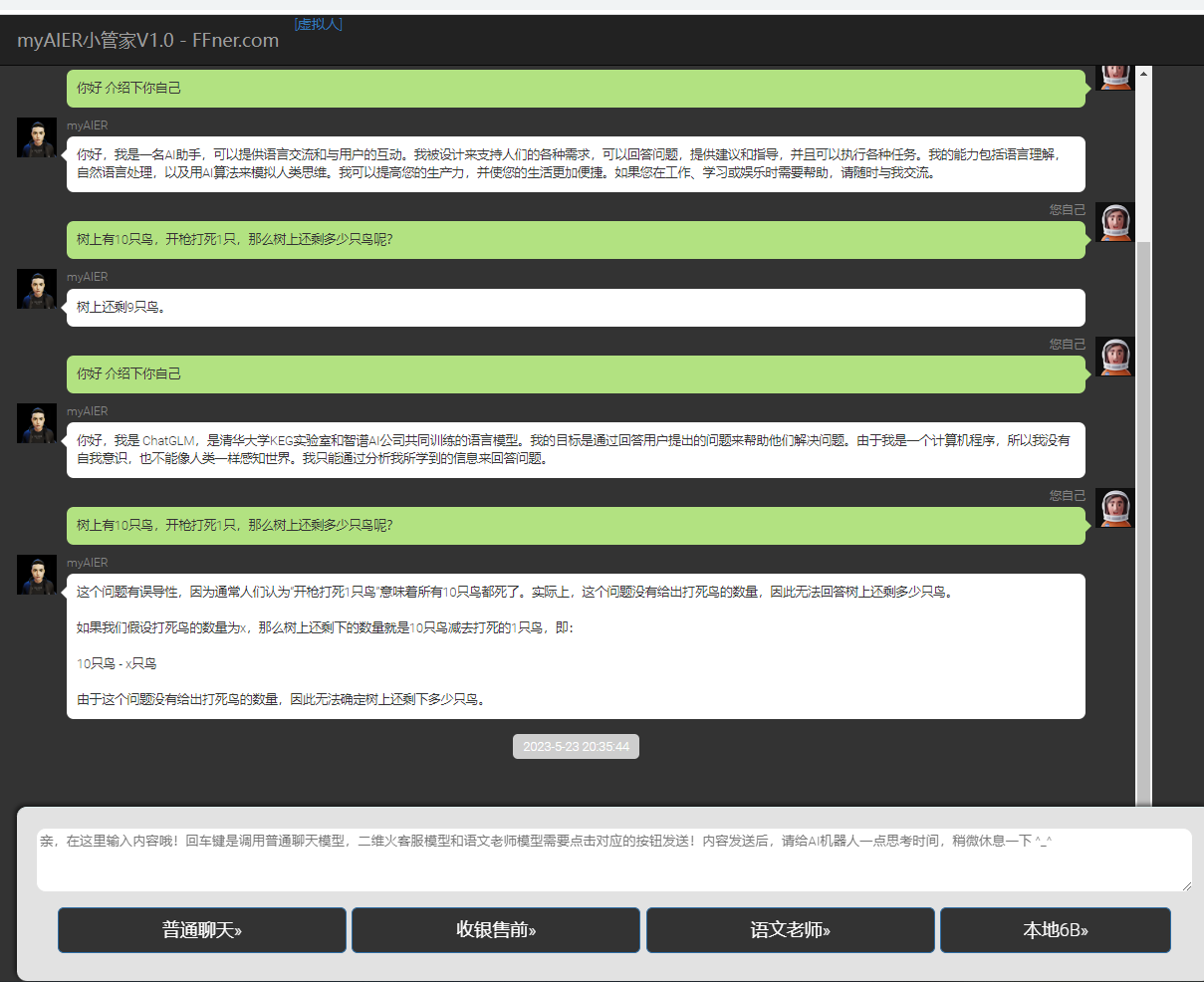Click the myAIER avatar next to 树上还剩9只鸟 reply

(x=37, y=289)
